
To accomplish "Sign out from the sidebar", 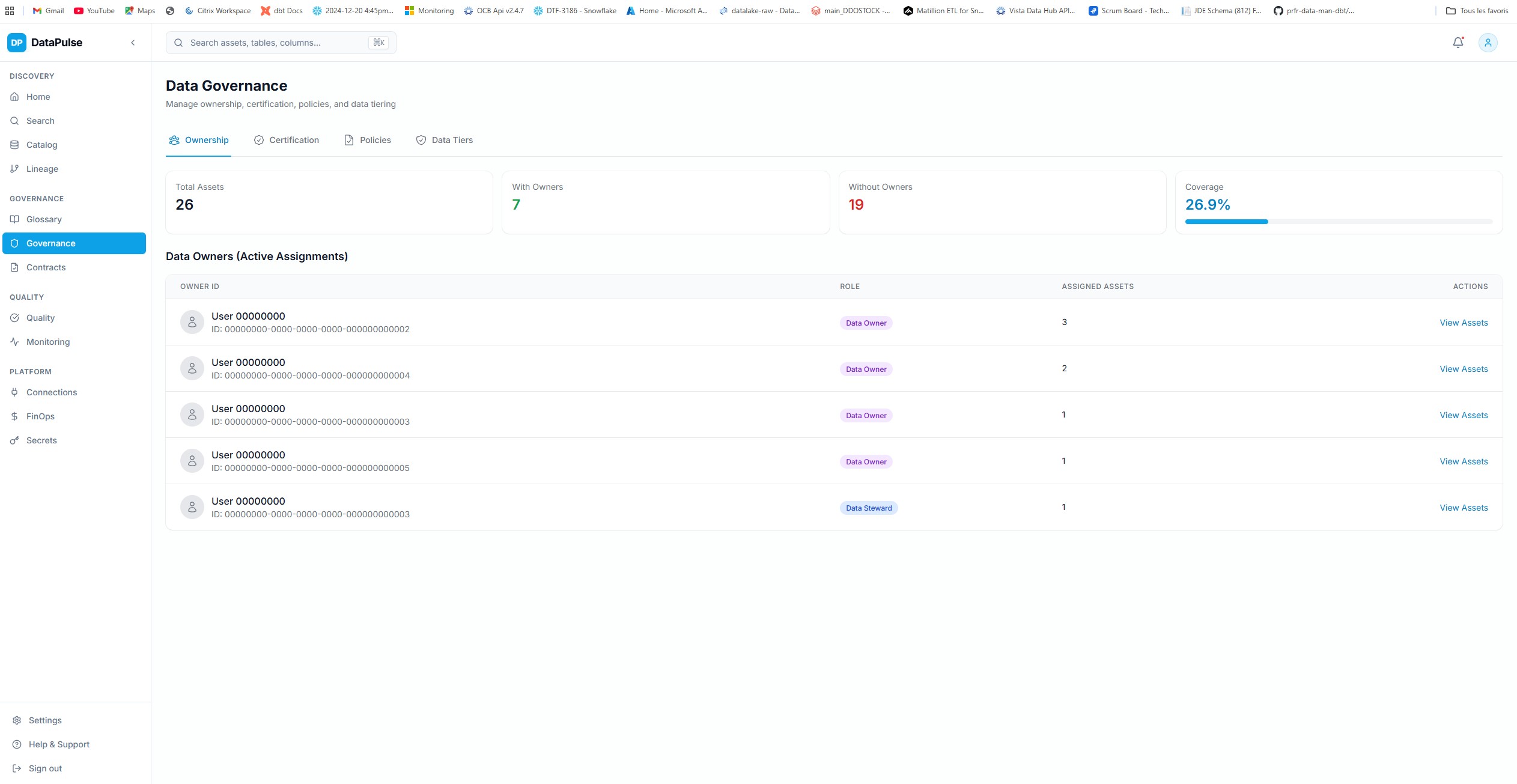I will [x=45, y=768].
